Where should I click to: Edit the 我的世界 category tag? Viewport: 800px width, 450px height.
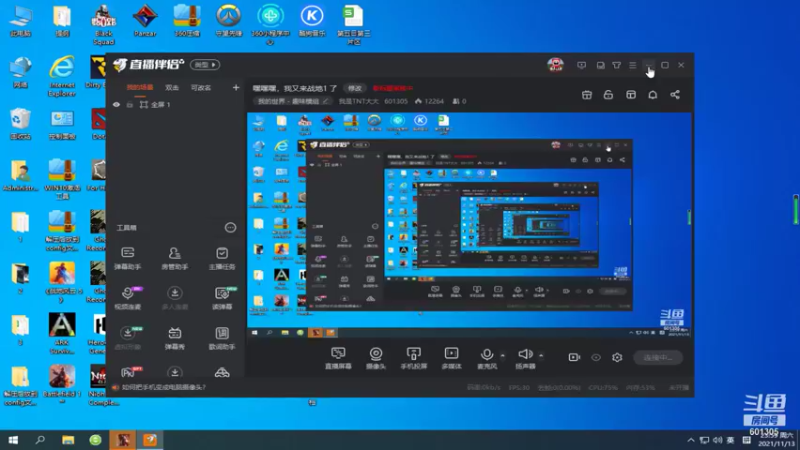pos(292,101)
